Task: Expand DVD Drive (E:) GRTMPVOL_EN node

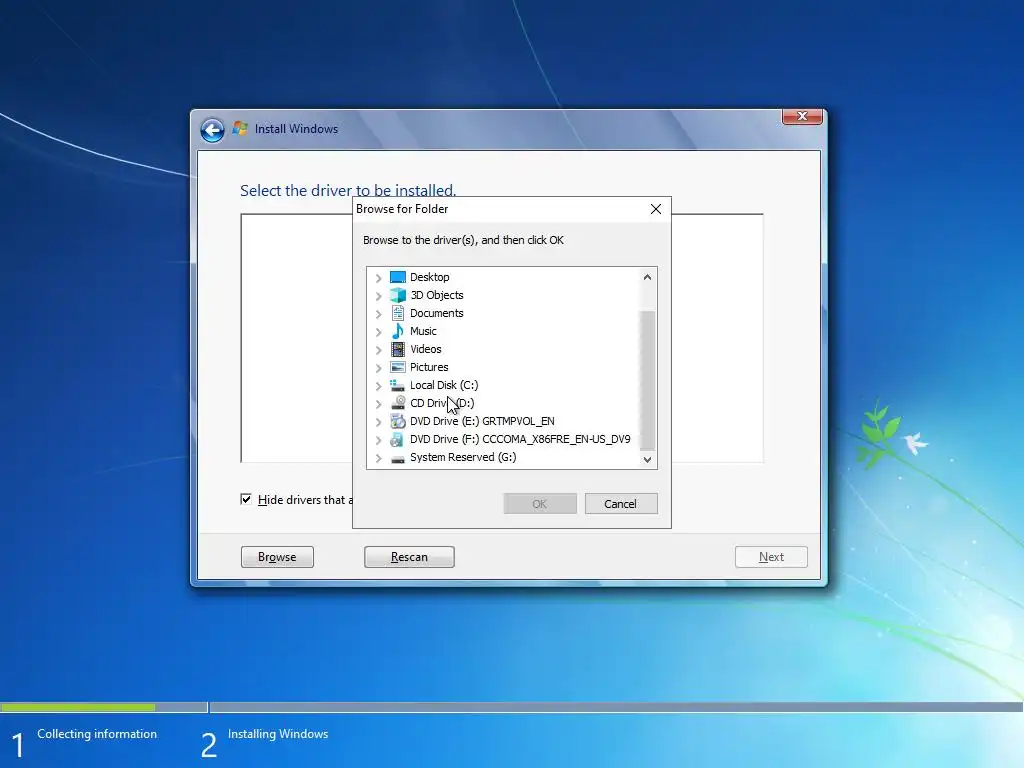Action: (379, 422)
